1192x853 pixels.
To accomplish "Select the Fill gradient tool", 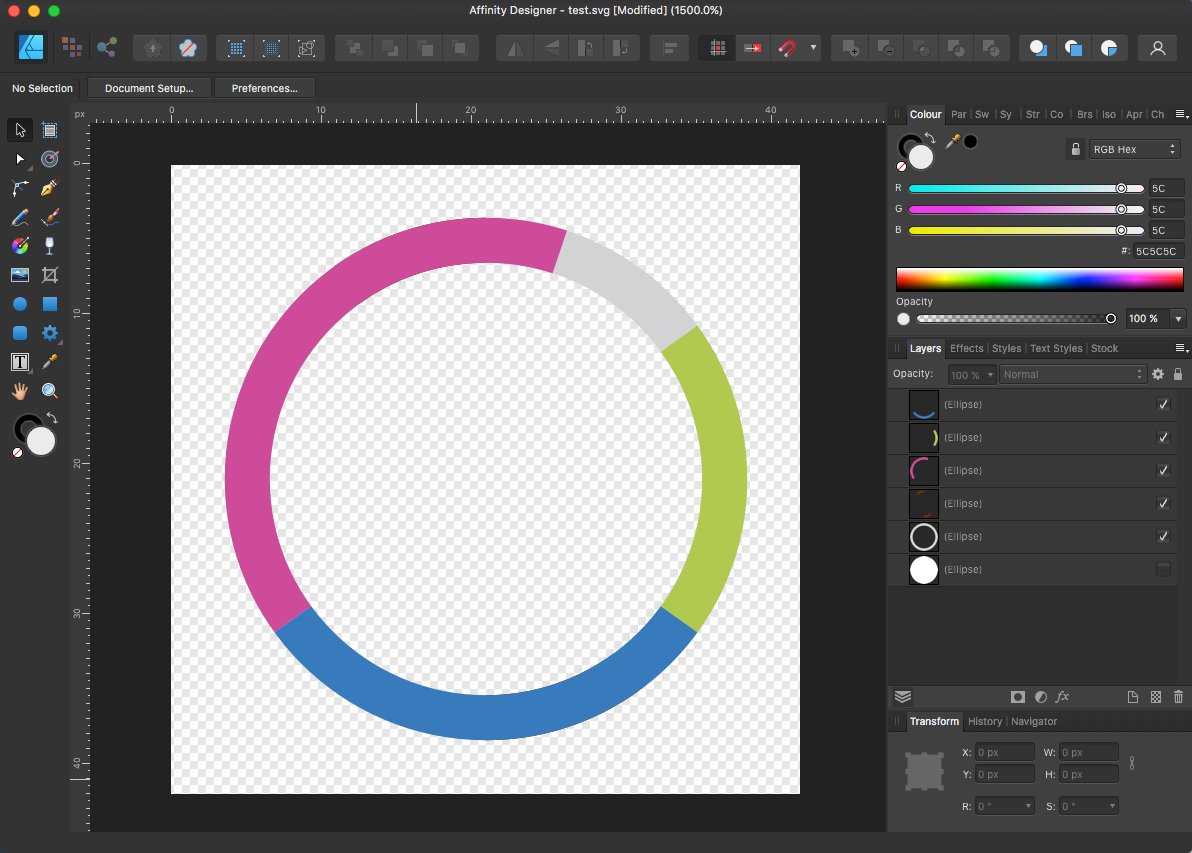I will coord(20,245).
